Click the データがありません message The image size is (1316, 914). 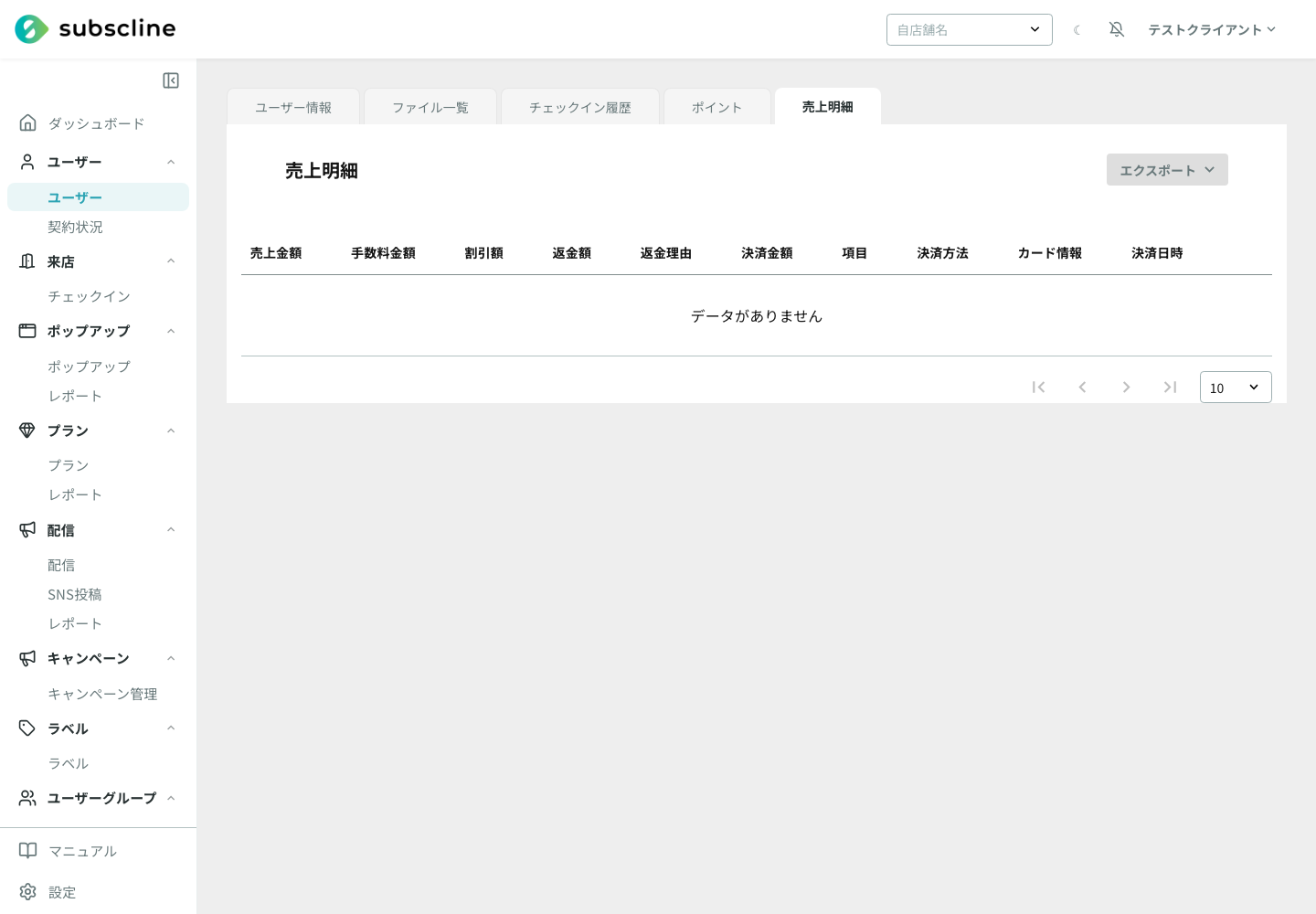pyautogui.click(x=757, y=316)
